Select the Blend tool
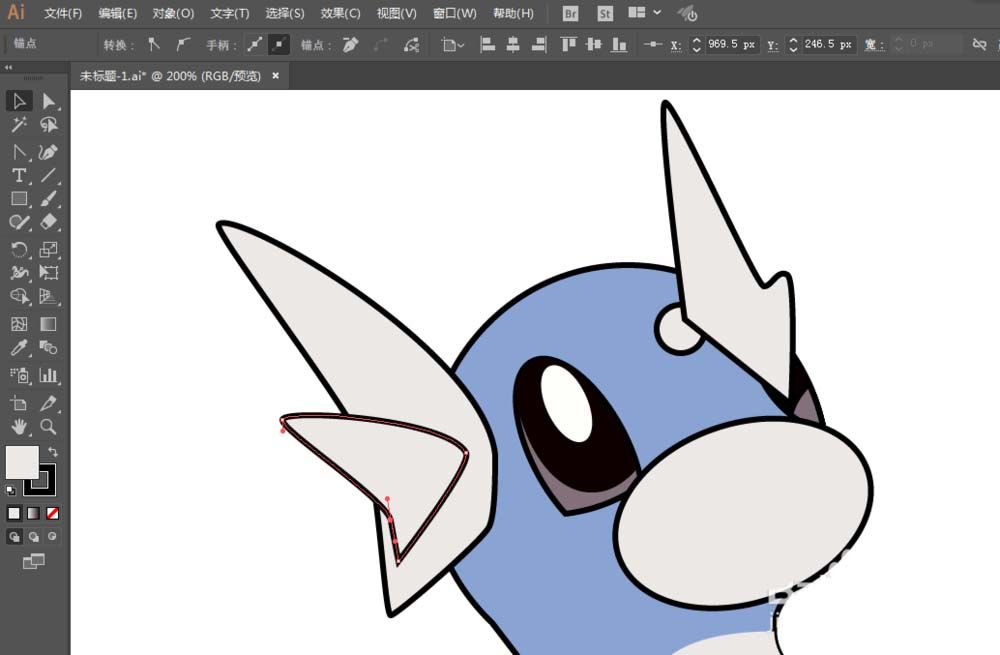Screen dimensions: 1000x655 [x=48, y=348]
